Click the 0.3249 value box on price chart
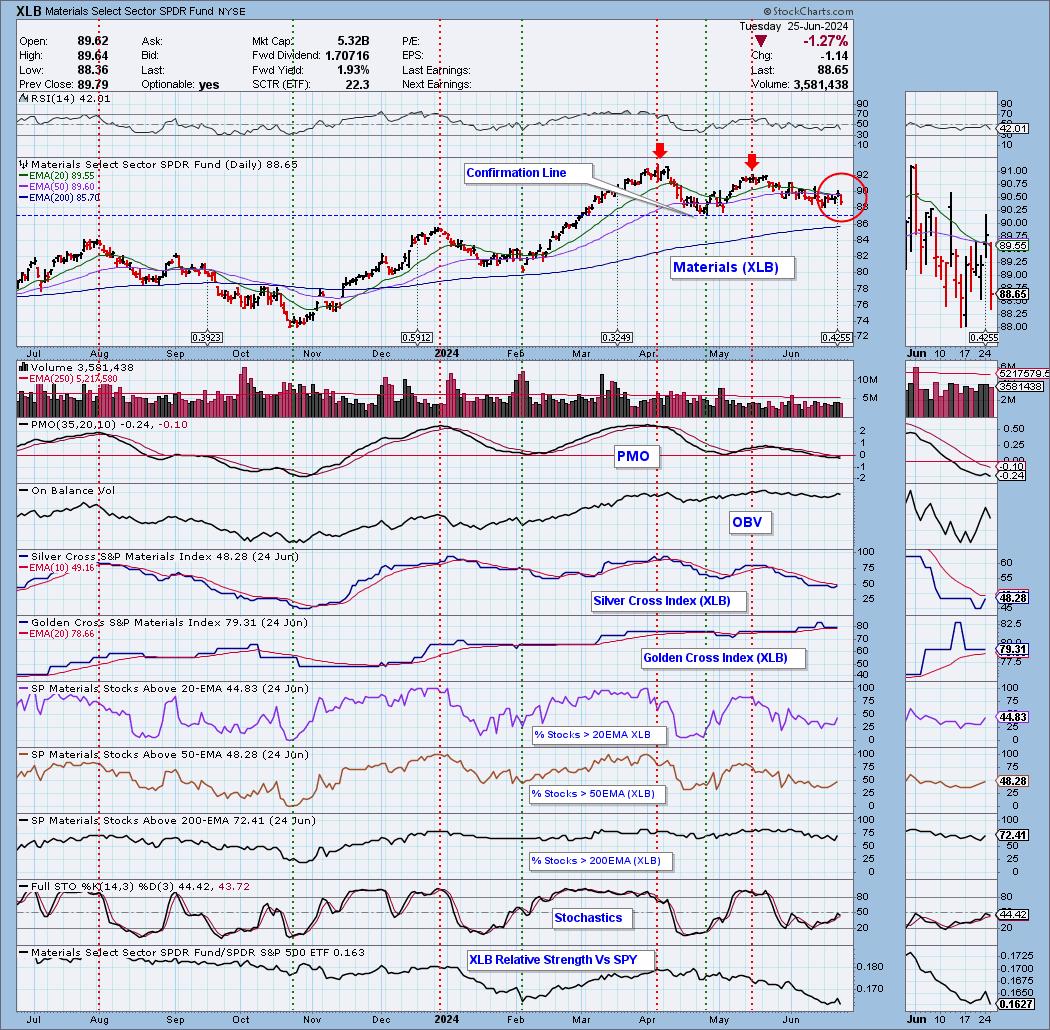1050x1030 pixels. tap(617, 338)
